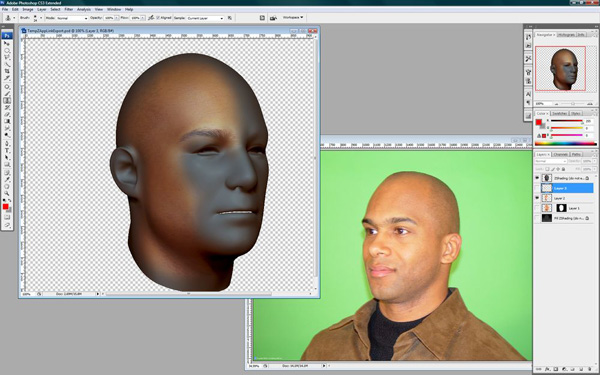The height and width of the screenshot is (375, 600).
Task: Click the delete layer trash icon
Action: click(590, 370)
